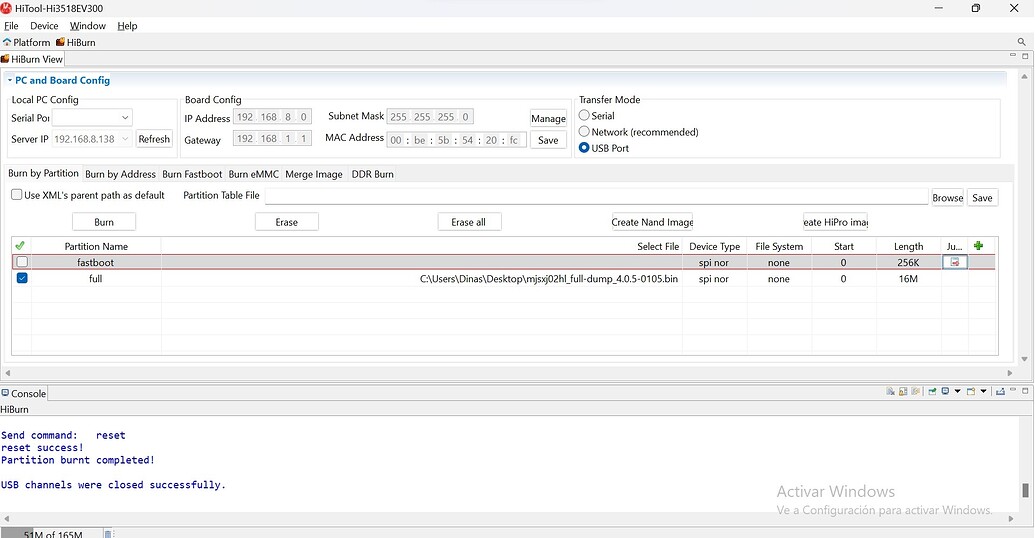
Task: Click the heap memory status 51M of 165M
Action: 53,533
